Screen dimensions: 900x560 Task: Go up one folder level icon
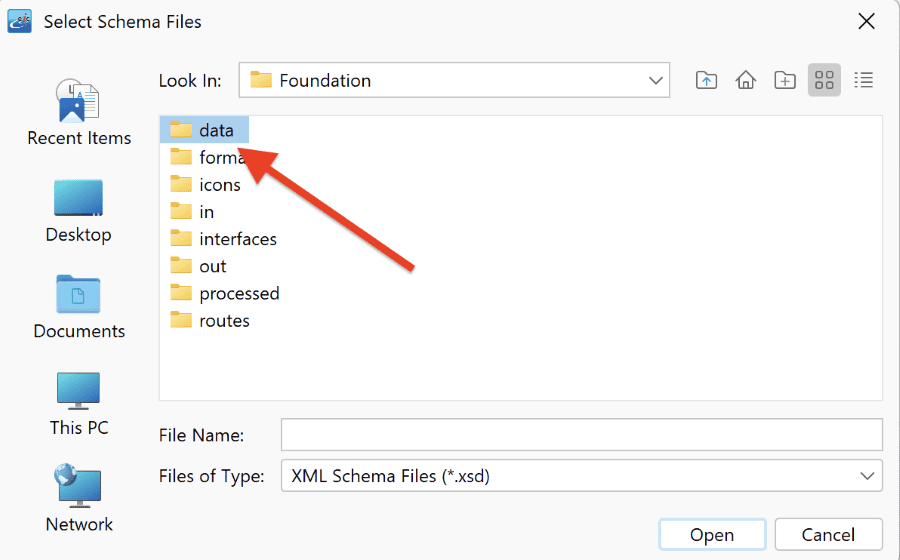pos(706,80)
